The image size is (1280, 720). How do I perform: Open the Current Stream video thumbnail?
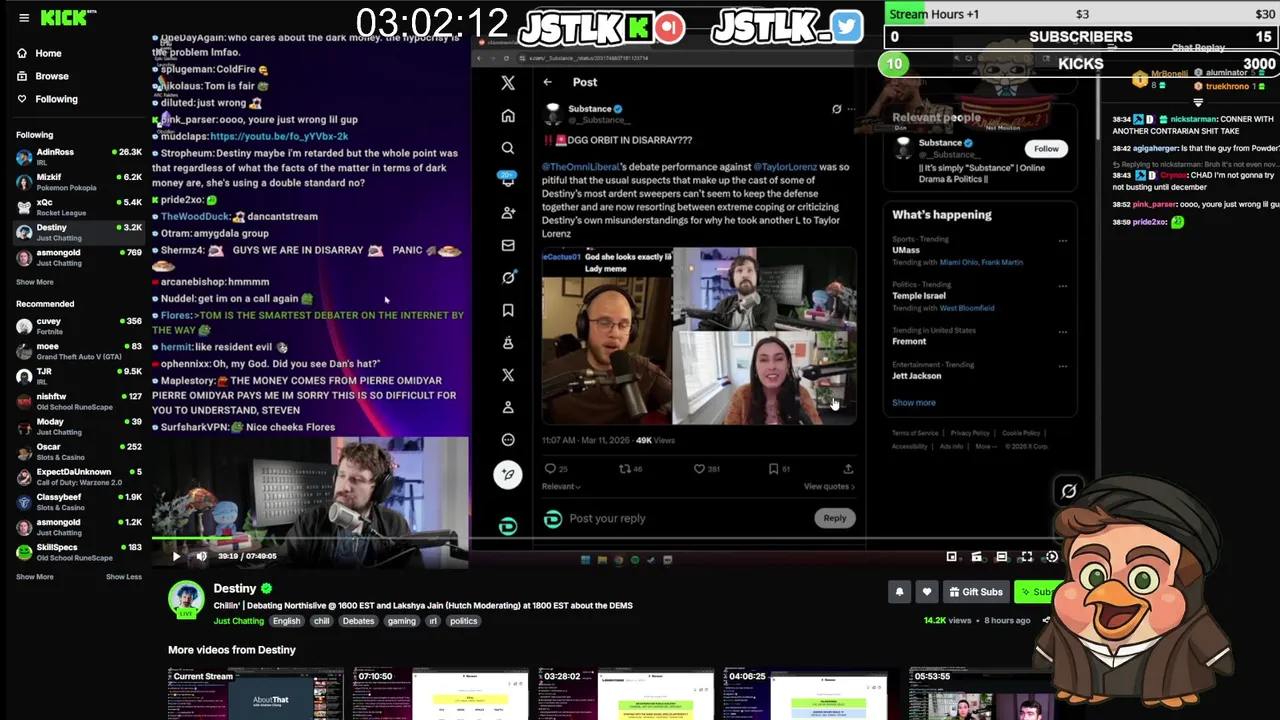click(256, 694)
